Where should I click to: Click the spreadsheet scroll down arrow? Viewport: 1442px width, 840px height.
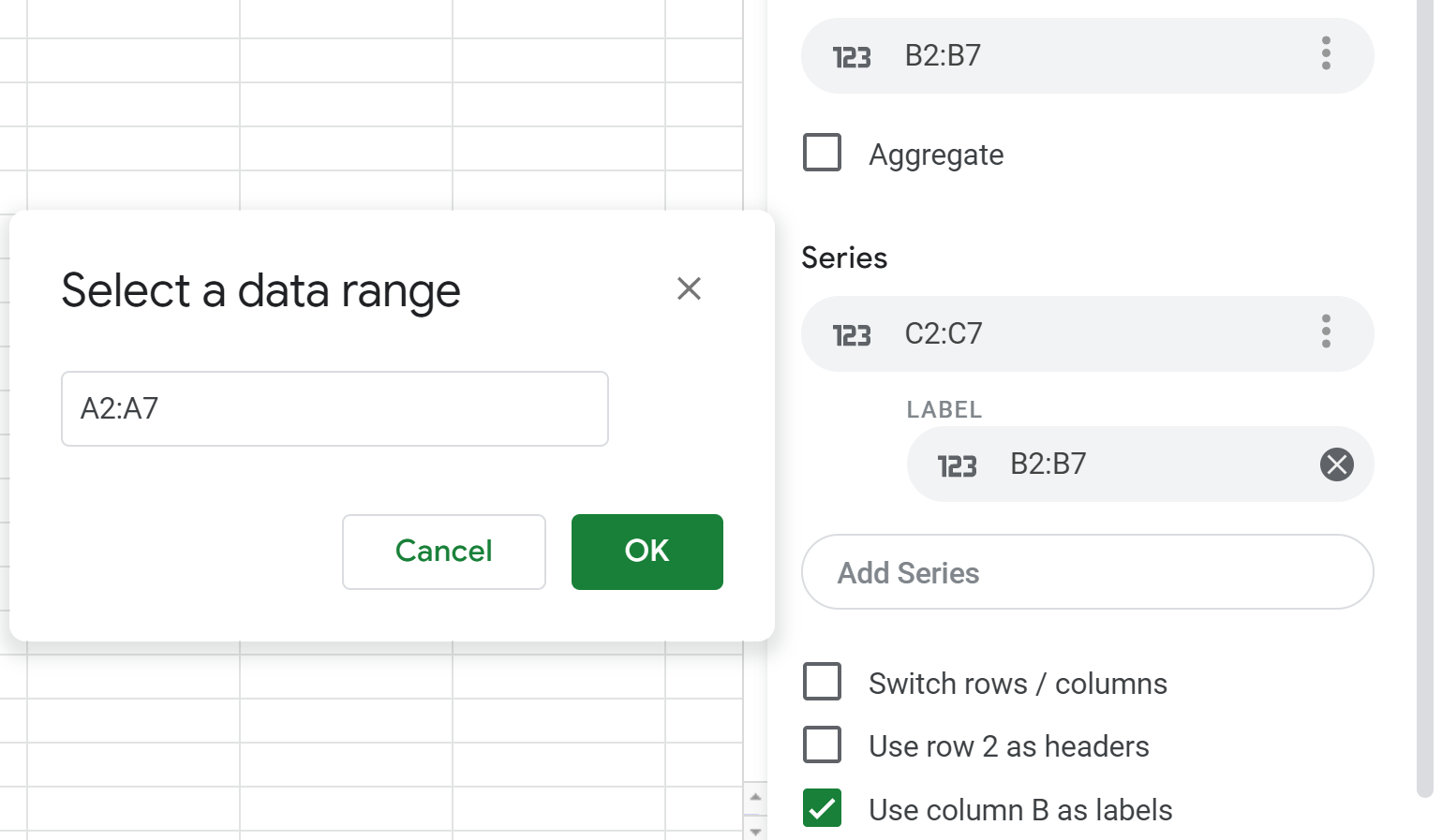click(x=755, y=831)
